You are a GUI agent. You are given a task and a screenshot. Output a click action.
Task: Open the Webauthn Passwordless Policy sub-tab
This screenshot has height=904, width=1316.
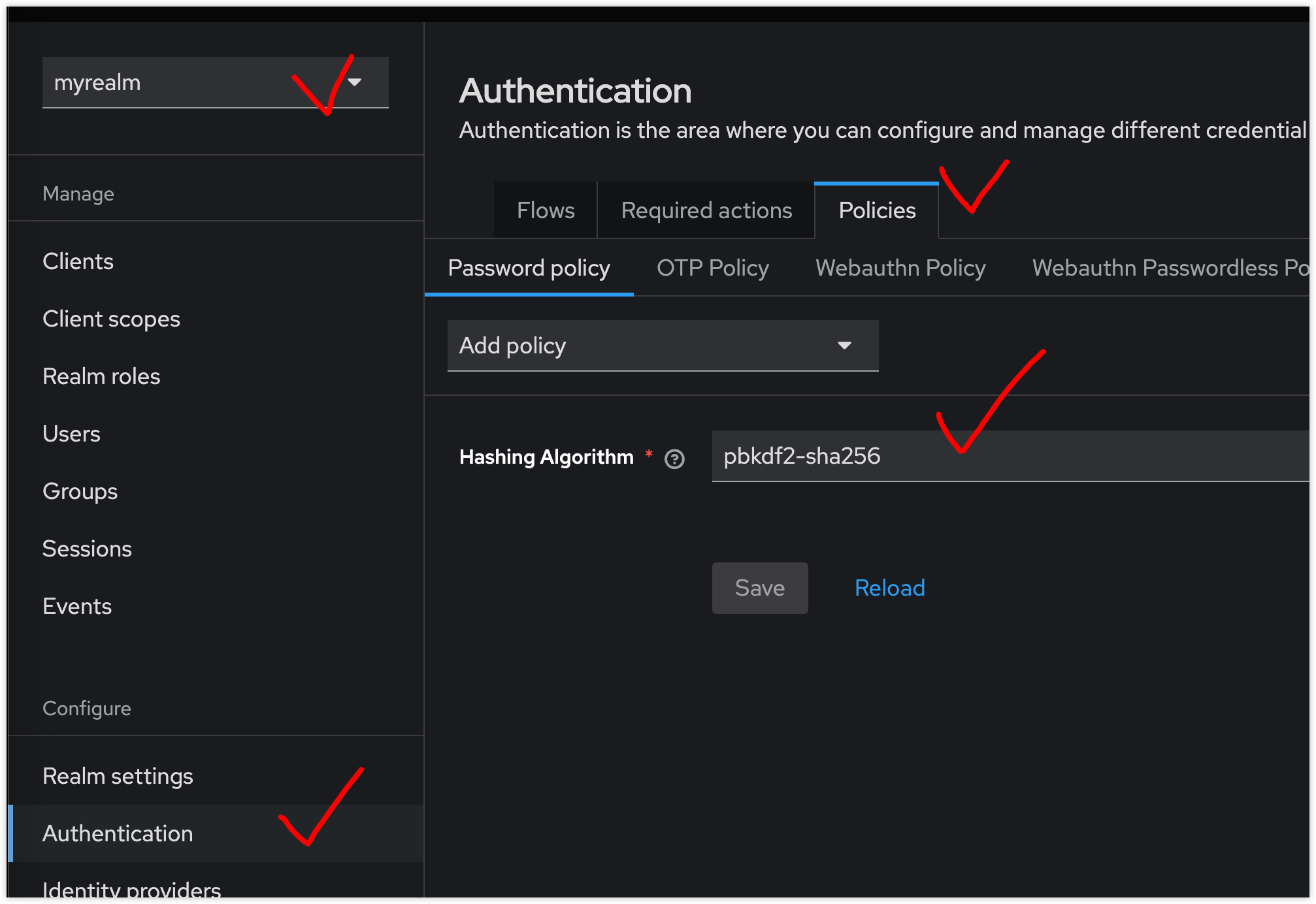point(1170,268)
